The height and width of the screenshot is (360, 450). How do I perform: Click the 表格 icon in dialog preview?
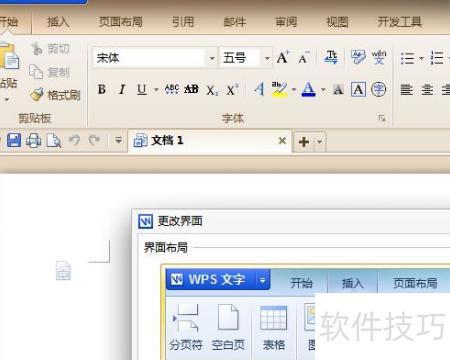click(273, 327)
